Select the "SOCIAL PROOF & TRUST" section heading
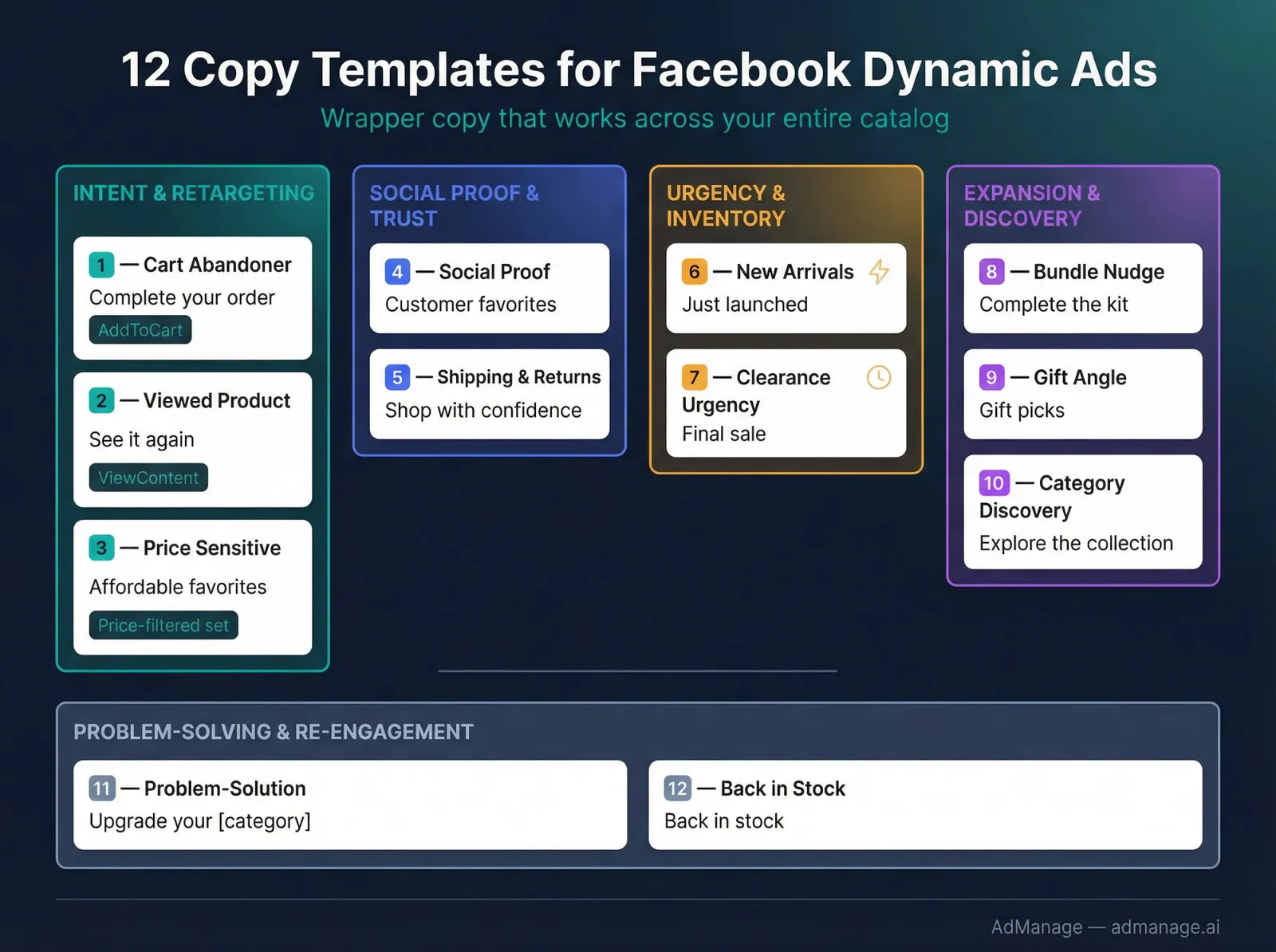The image size is (1276, 952). (x=455, y=206)
